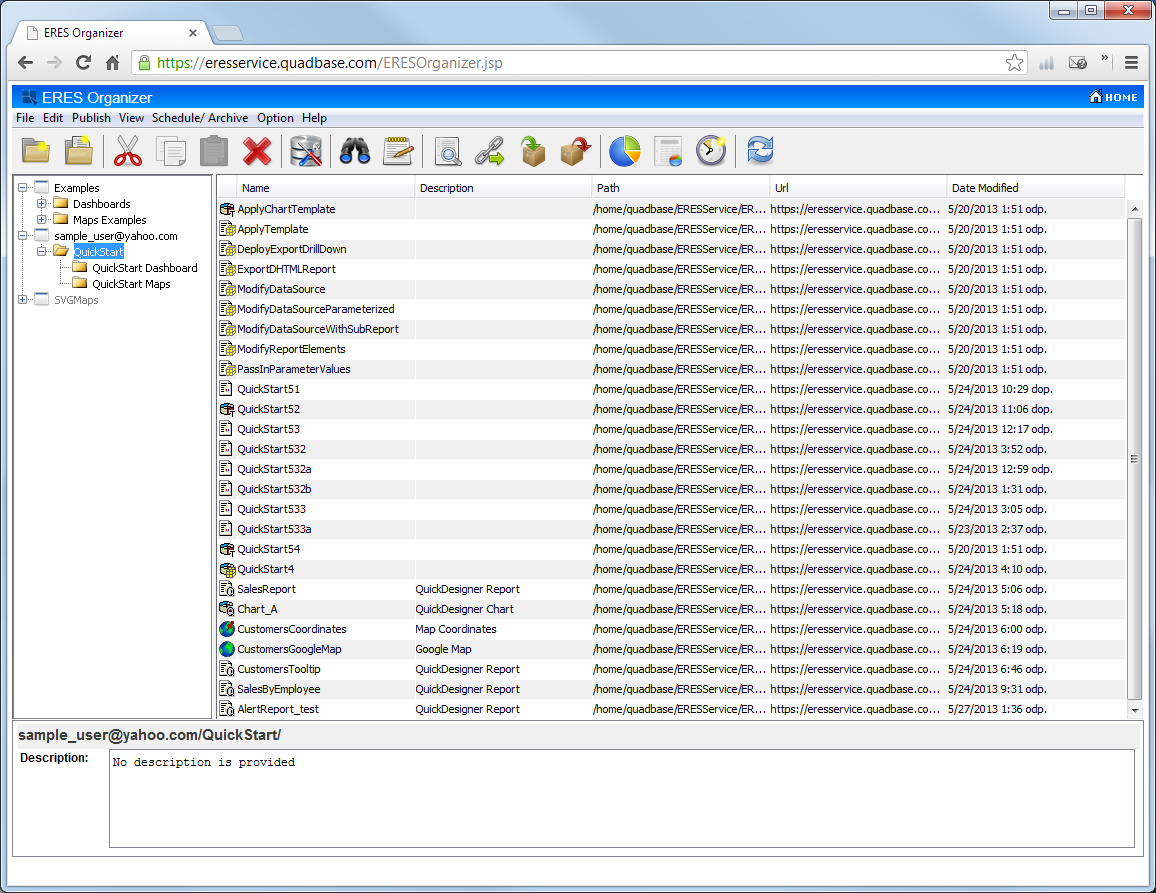Click inside the Description text area
This screenshot has width=1156, height=893.
621,799
